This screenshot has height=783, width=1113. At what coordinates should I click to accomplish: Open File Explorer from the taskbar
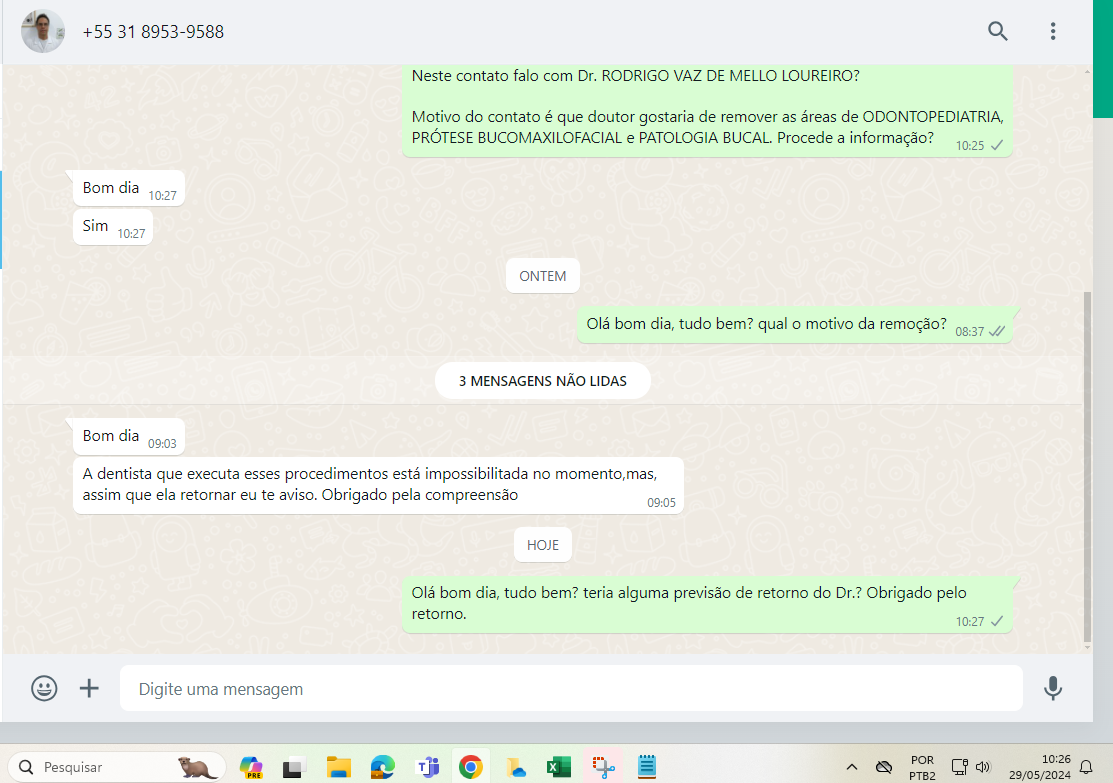[x=339, y=767]
